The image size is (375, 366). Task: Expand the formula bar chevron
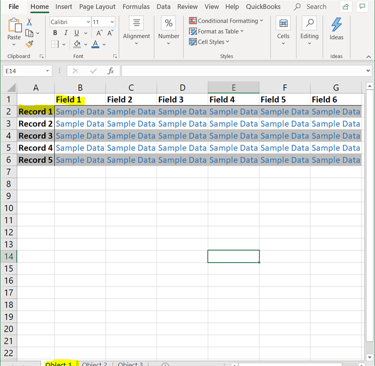click(368, 71)
